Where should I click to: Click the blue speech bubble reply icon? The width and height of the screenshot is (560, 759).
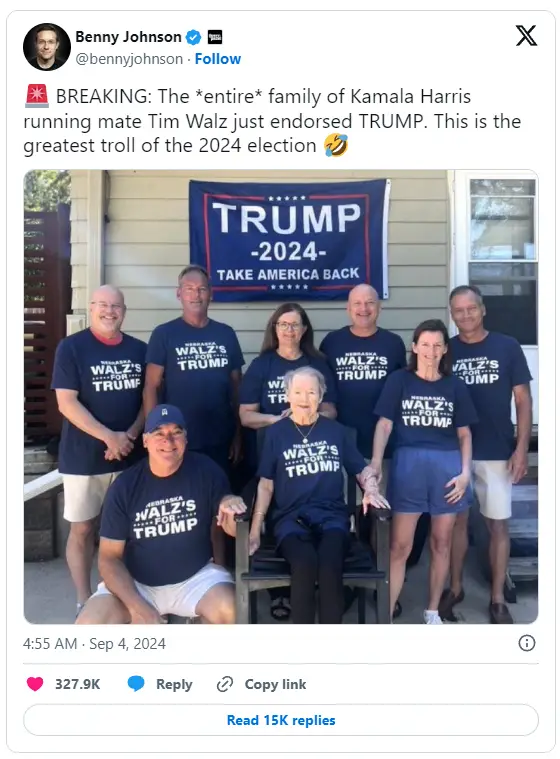136,683
